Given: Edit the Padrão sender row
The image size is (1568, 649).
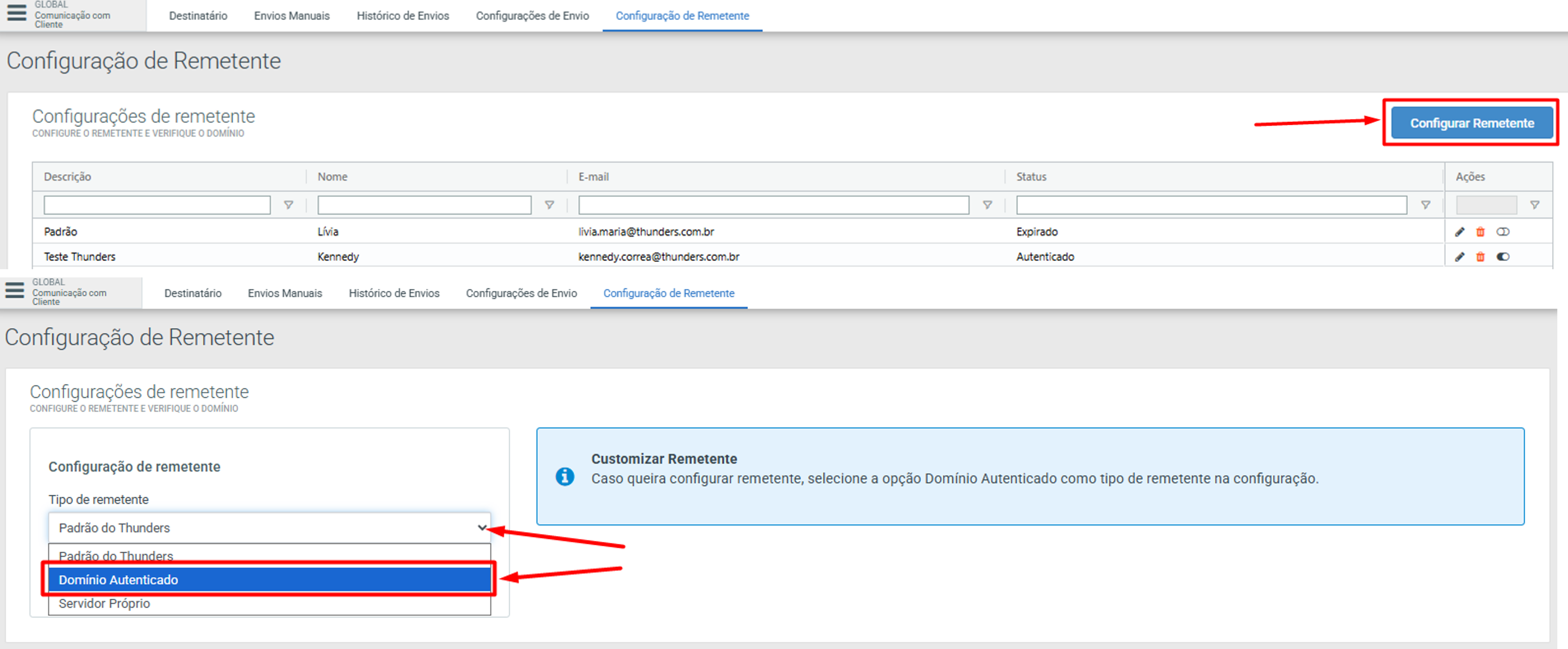Looking at the screenshot, I should (1459, 231).
